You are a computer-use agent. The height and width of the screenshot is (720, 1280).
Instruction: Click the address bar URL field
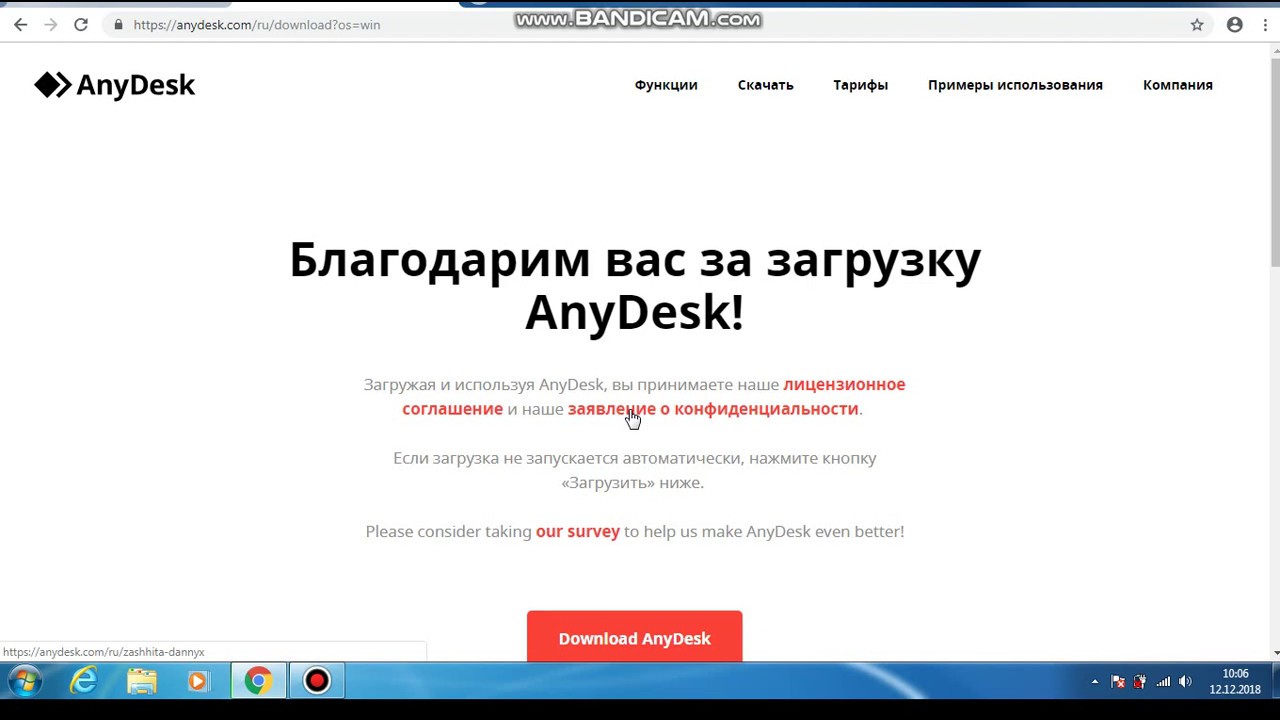click(x=640, y=25)
